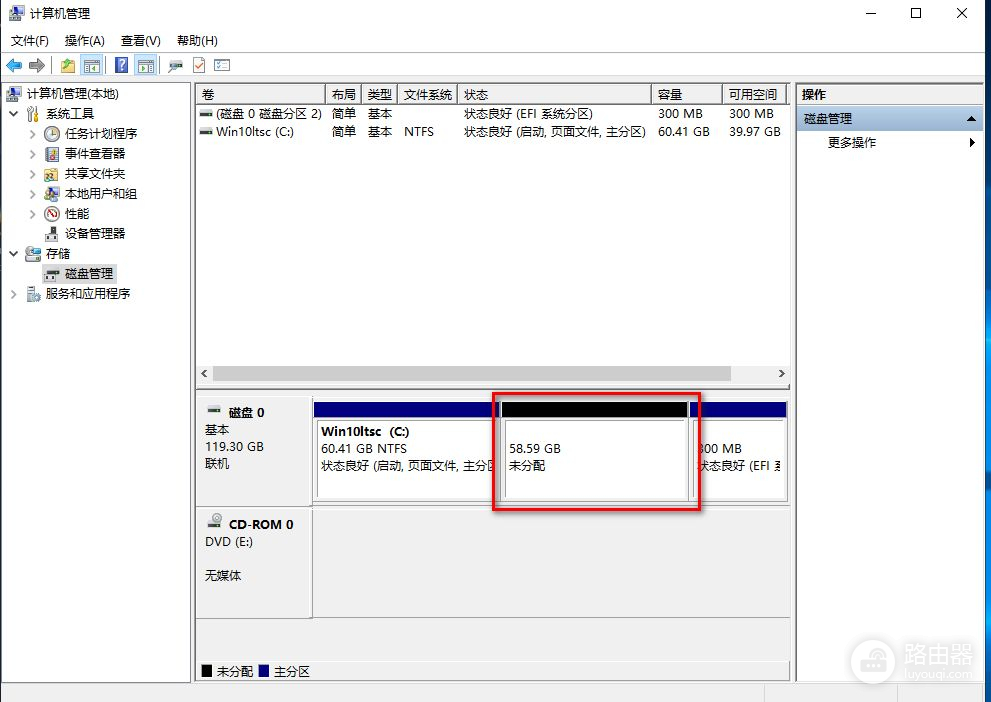Open 设备管理器 in the tree
The width and height of the screenshot is (991, 702).
95,234
